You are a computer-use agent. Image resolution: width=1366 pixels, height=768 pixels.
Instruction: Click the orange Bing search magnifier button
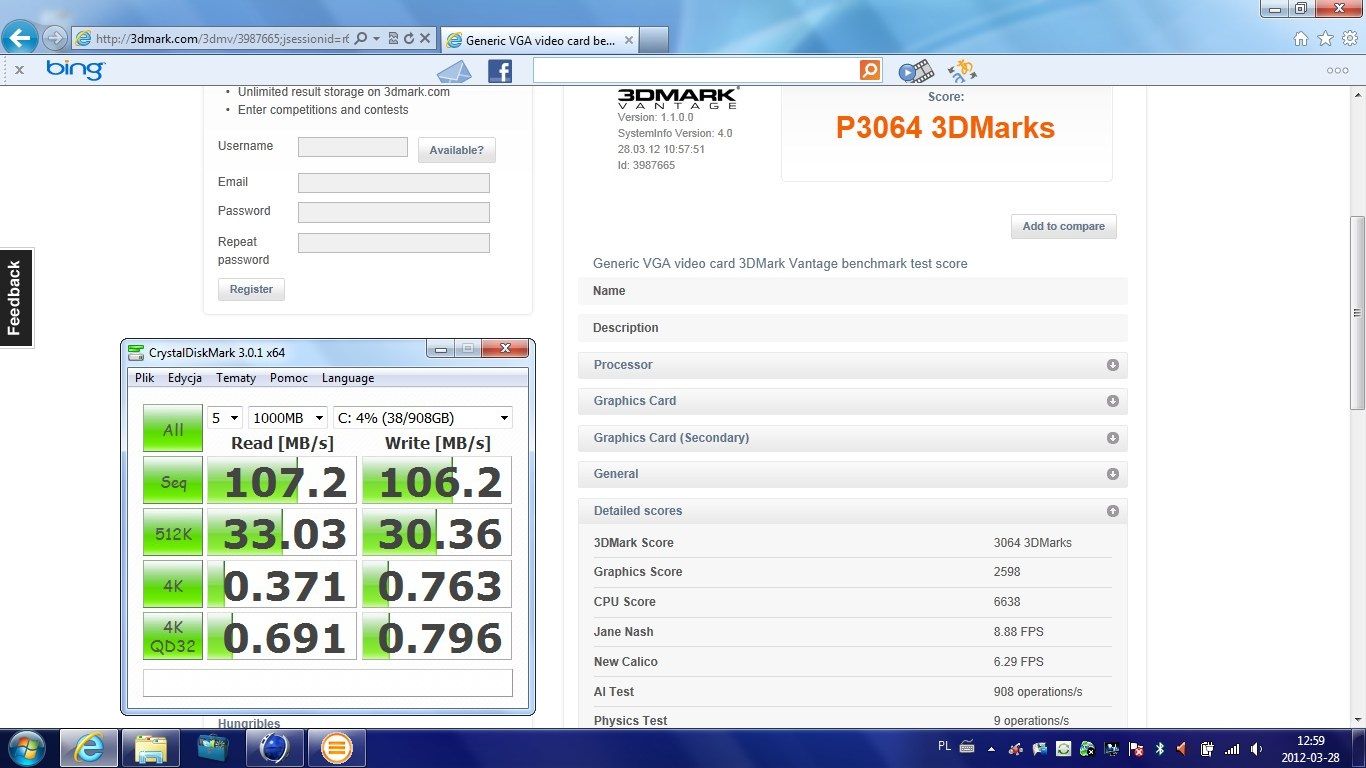click(870, 70)
